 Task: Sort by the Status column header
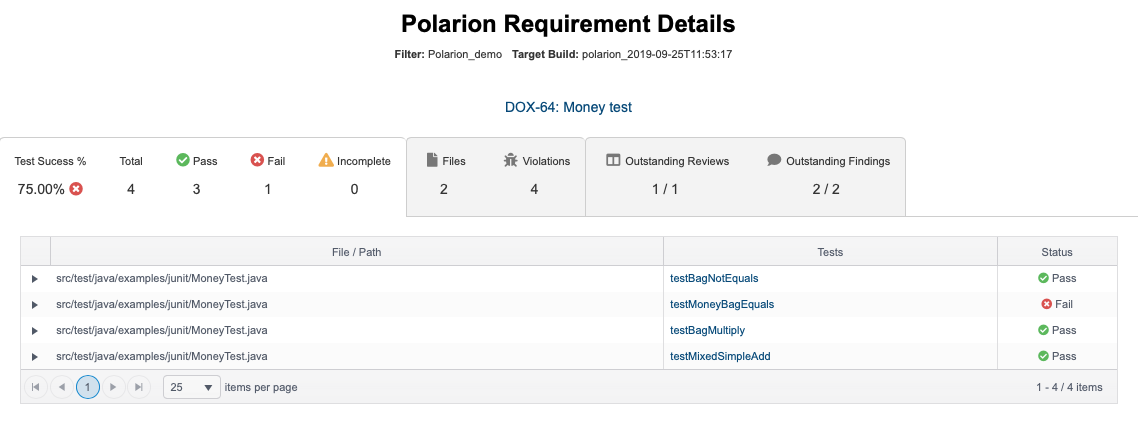pyautogui.click(x=1057, y=252)
